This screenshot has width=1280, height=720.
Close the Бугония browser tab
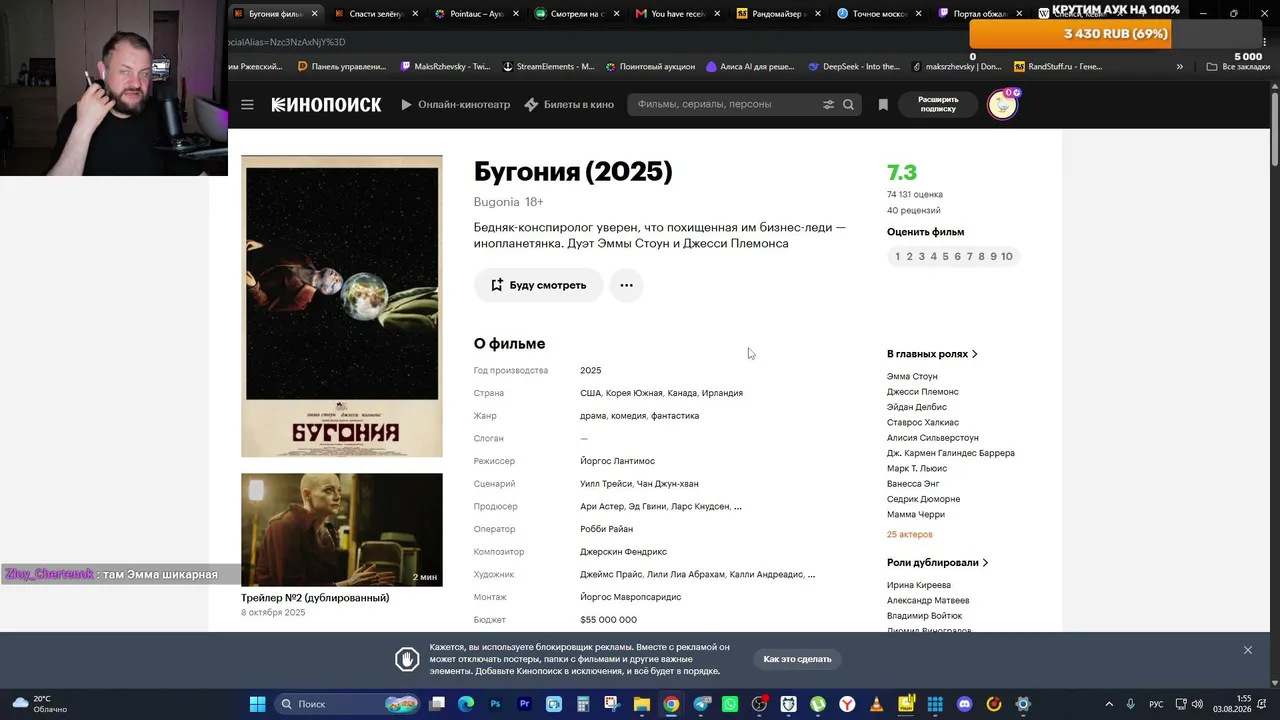(x=315, y=14)
